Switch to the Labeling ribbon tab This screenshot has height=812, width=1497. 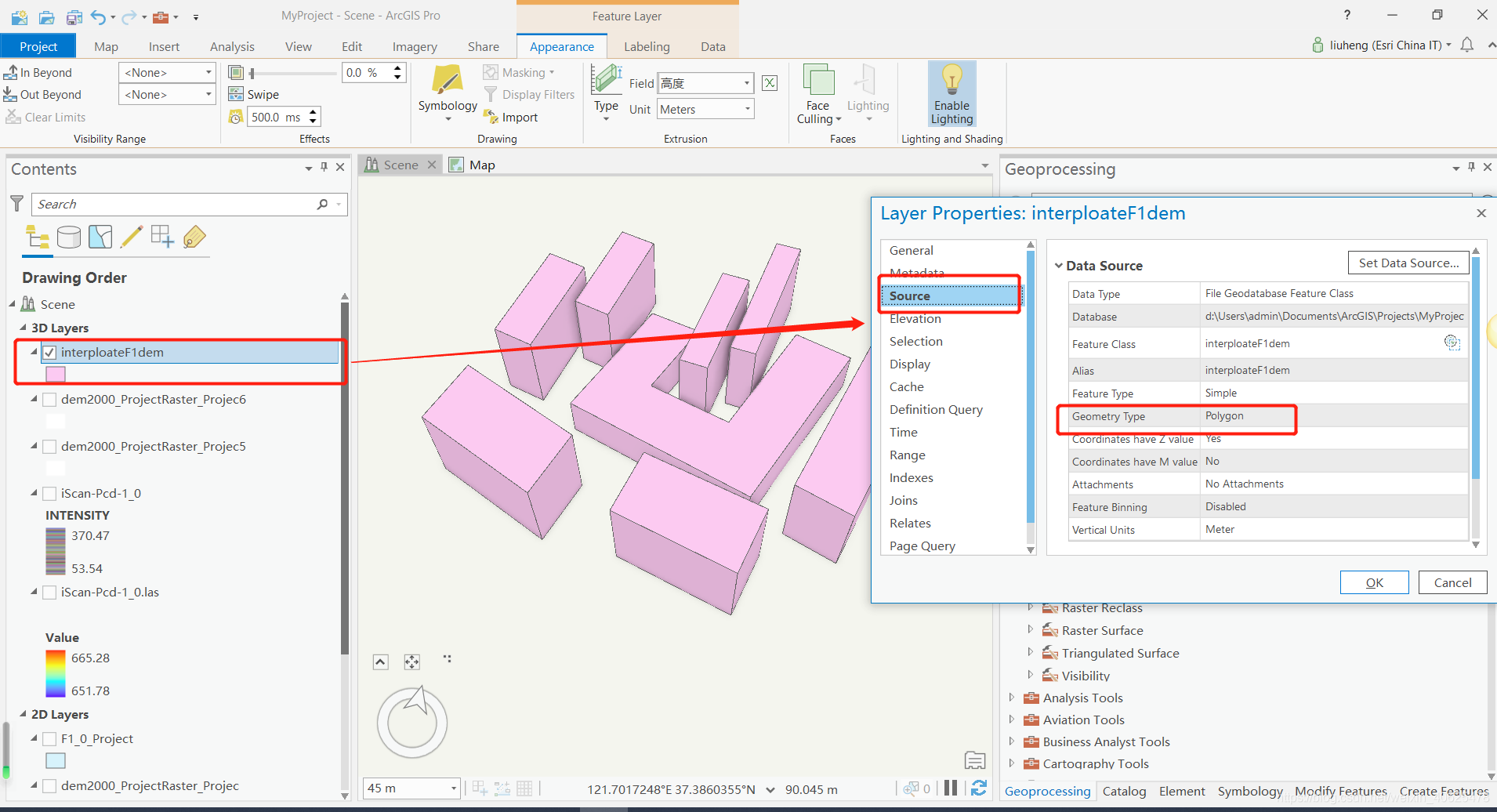[x=646, y=46]
